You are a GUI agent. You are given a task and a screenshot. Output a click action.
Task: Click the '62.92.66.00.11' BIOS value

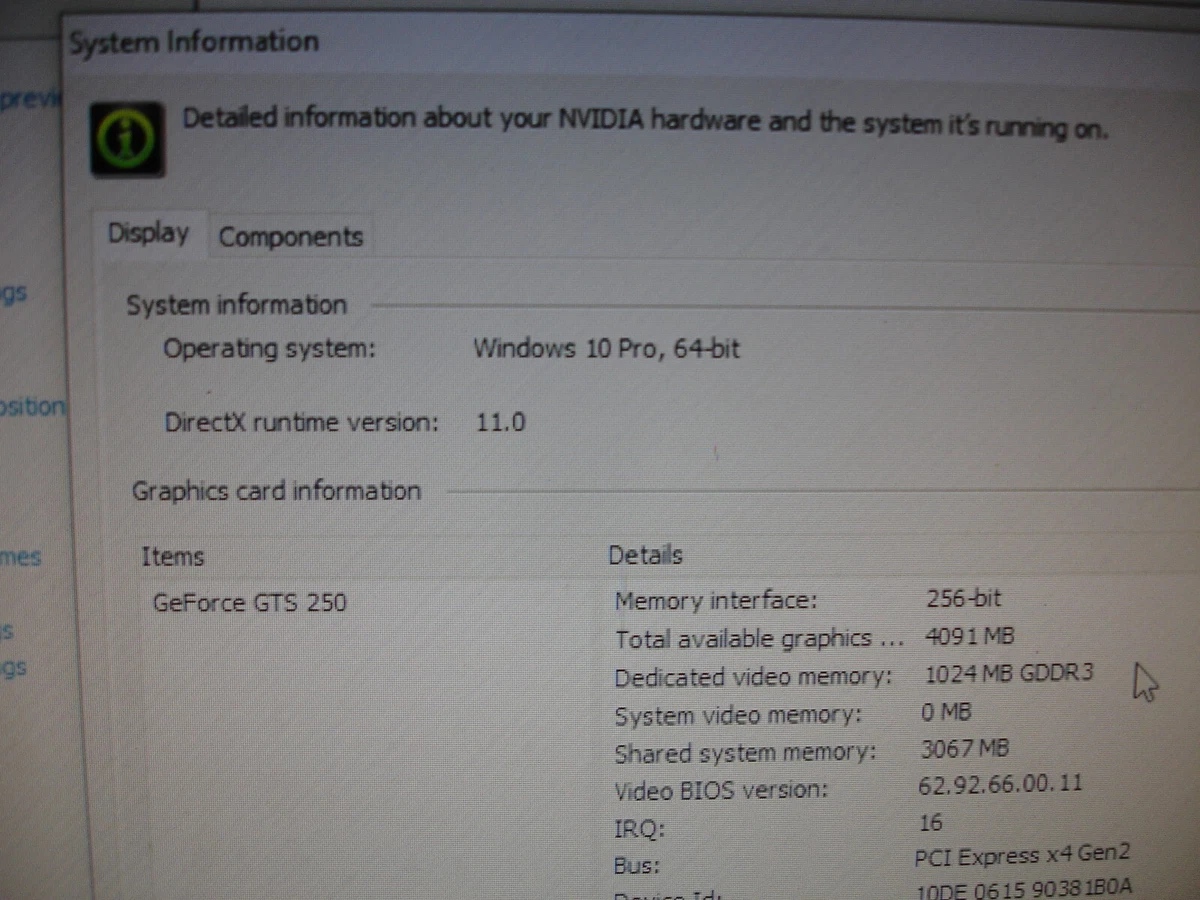(x=1000, y=784)
